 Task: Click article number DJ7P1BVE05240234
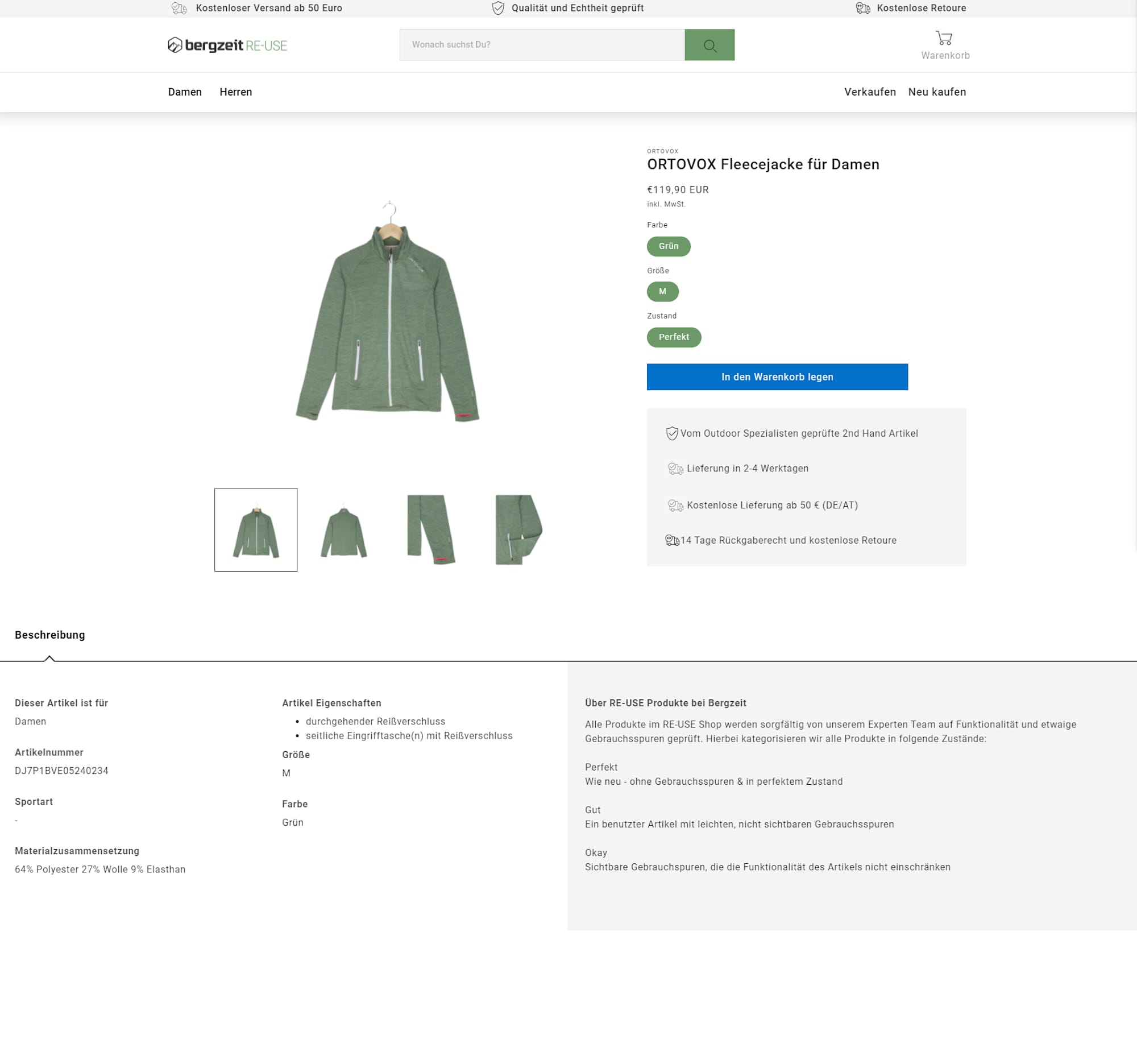click(62, 771)
